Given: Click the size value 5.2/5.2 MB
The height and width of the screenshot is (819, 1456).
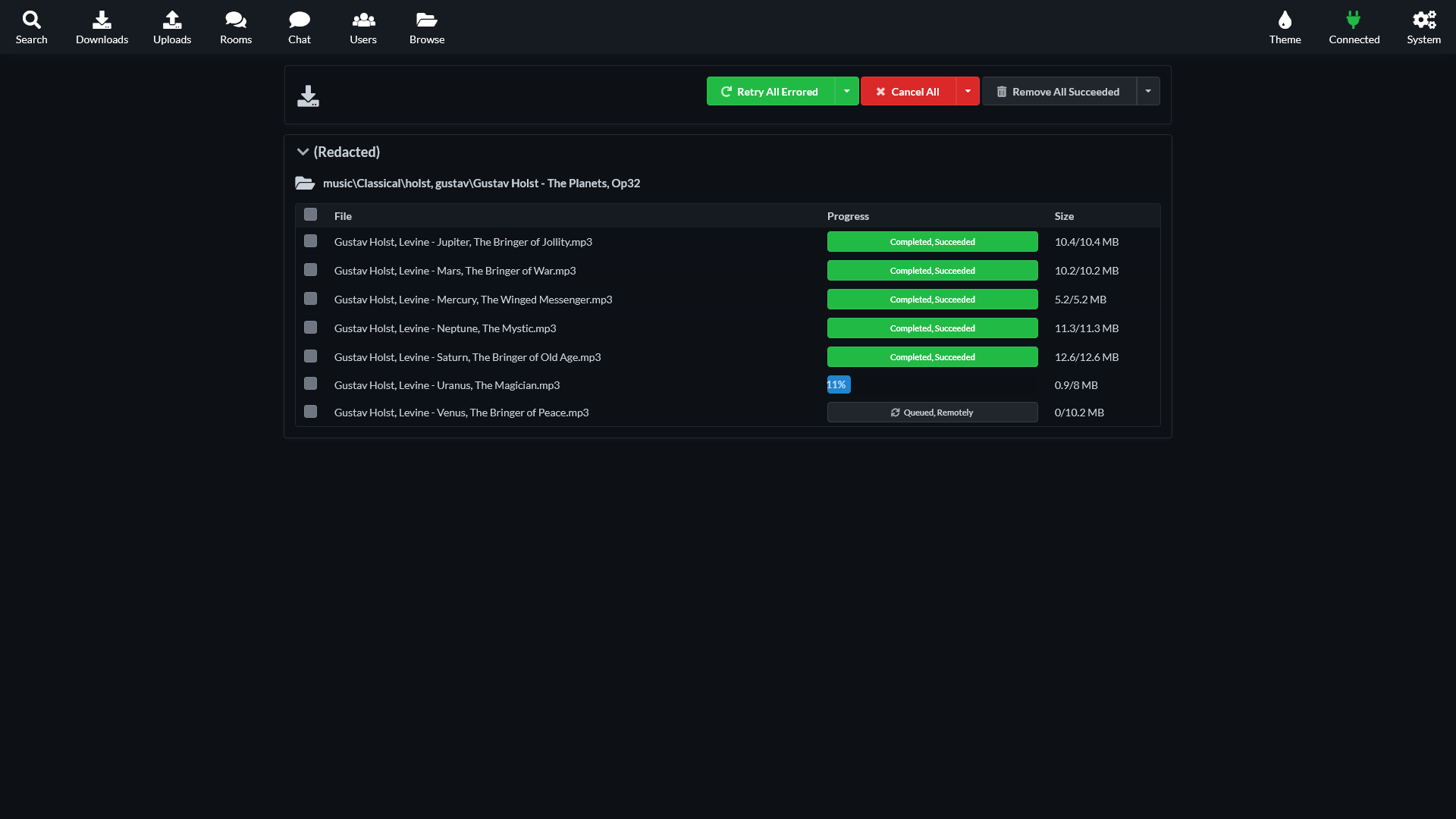Looking at the screenshot, I should tap(1081, 300).
